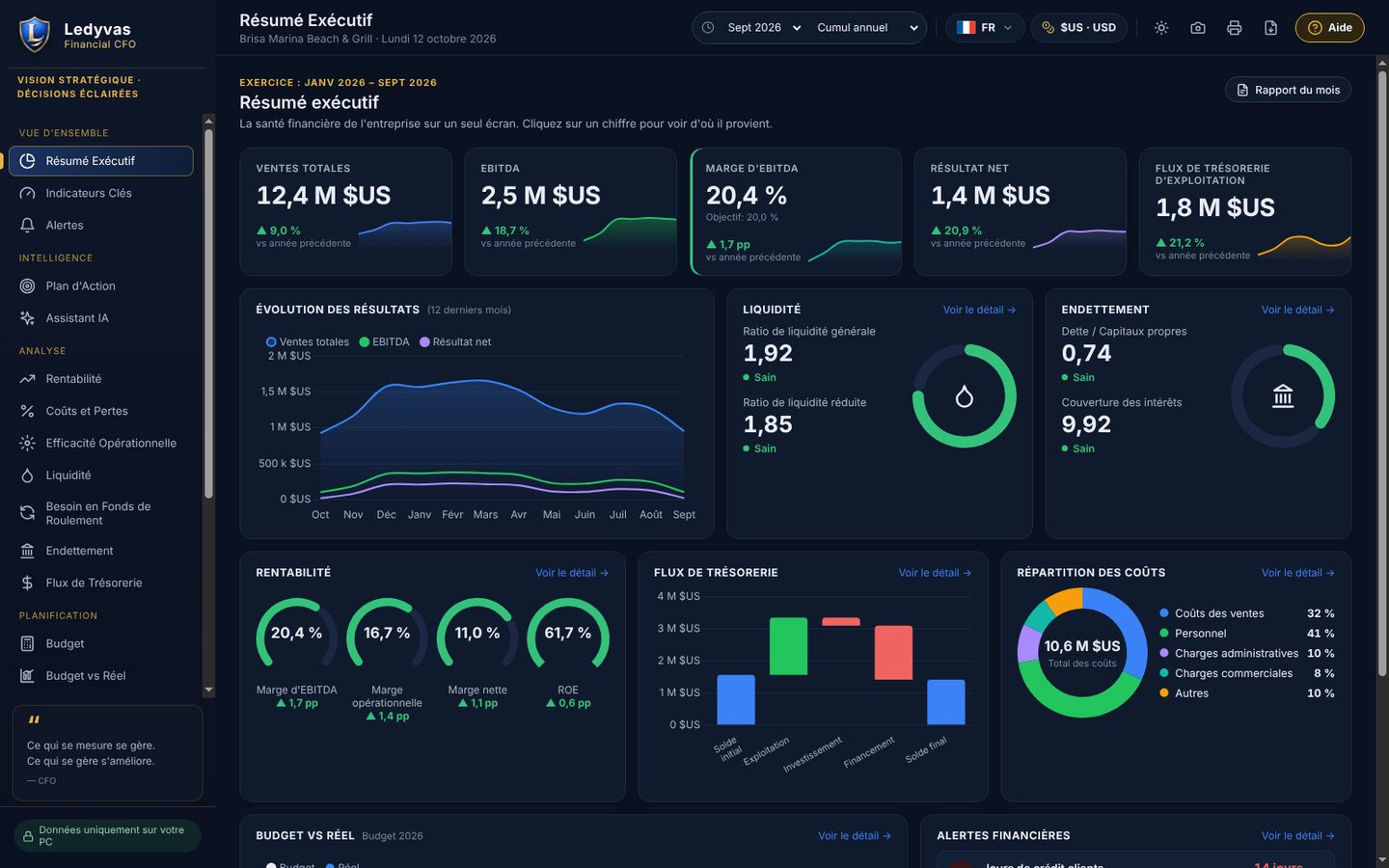Open Voir le détail link for Répartition des coûts
Image resolution: width=1389 pixels, height=868 pixels.
[x=1297, y=573]
